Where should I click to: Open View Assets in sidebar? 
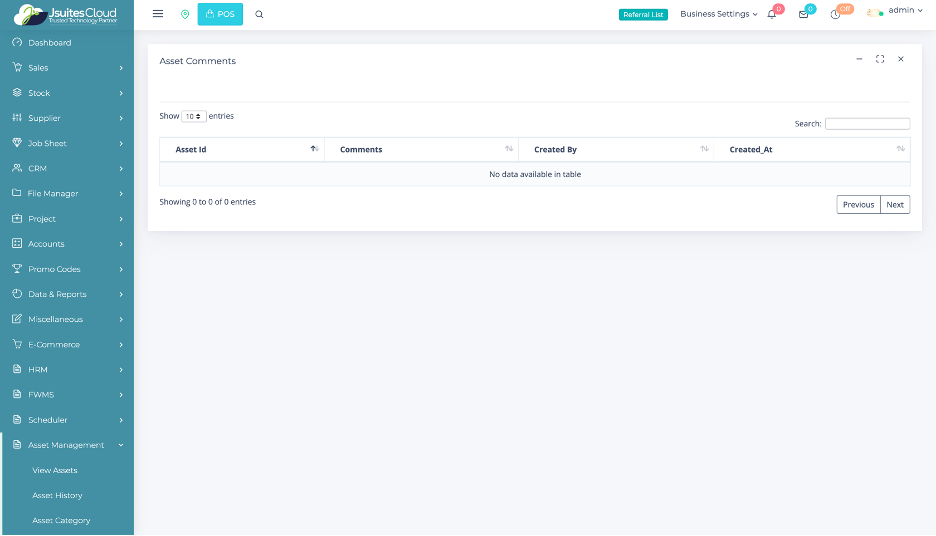(55, 470)
